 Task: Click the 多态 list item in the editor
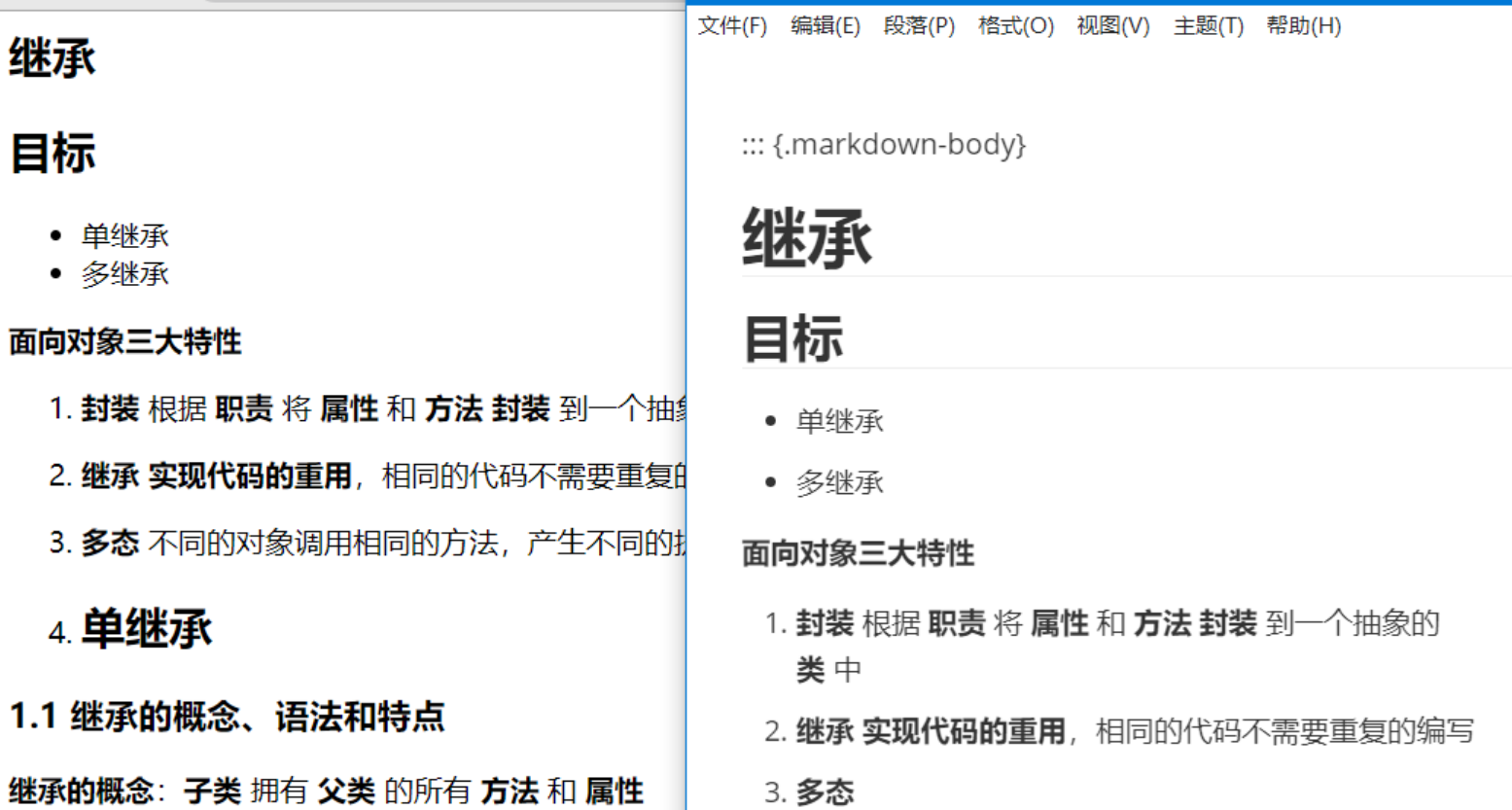pos(825,792)
